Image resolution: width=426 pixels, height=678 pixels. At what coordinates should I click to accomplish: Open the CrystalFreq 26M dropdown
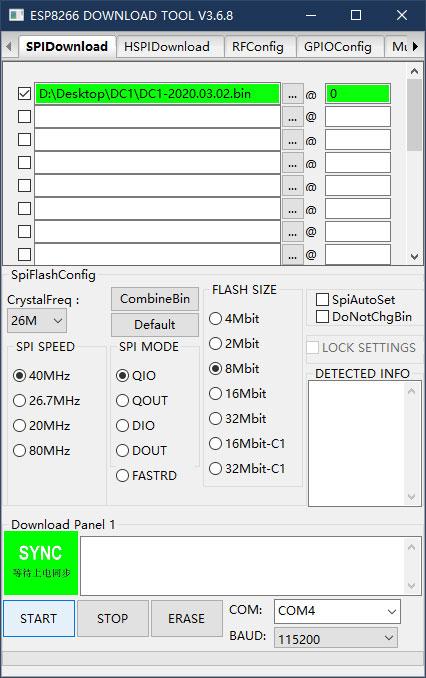(x=37, y=320)
